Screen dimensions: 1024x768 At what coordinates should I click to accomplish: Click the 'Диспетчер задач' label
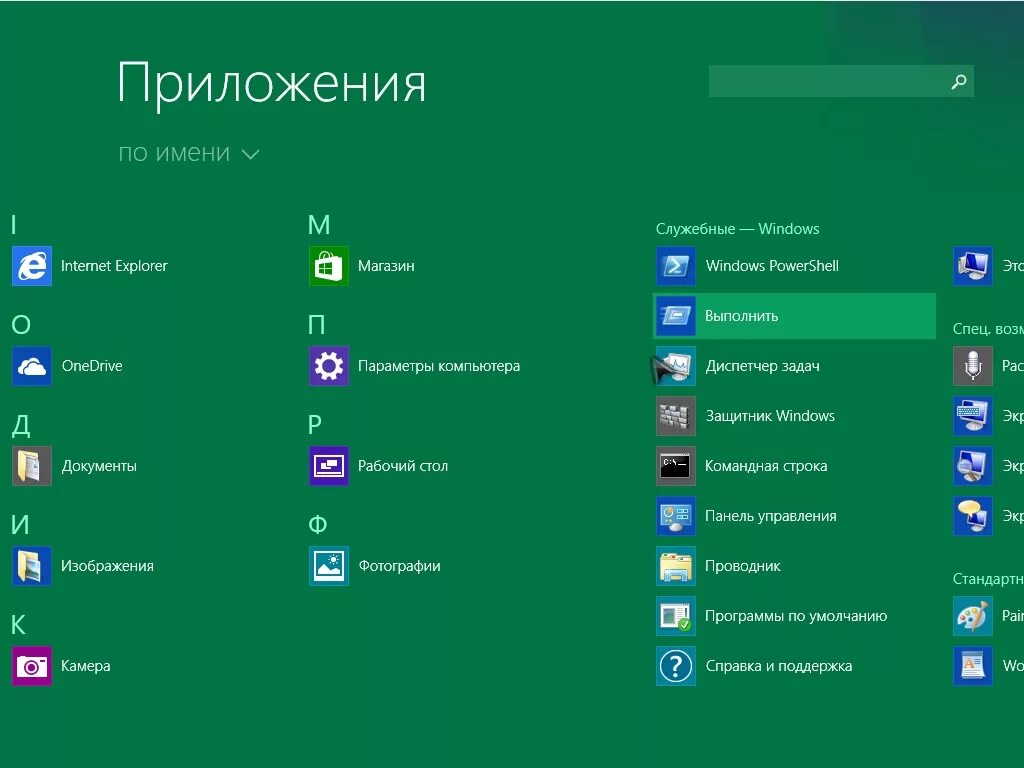tap(762, 366)
